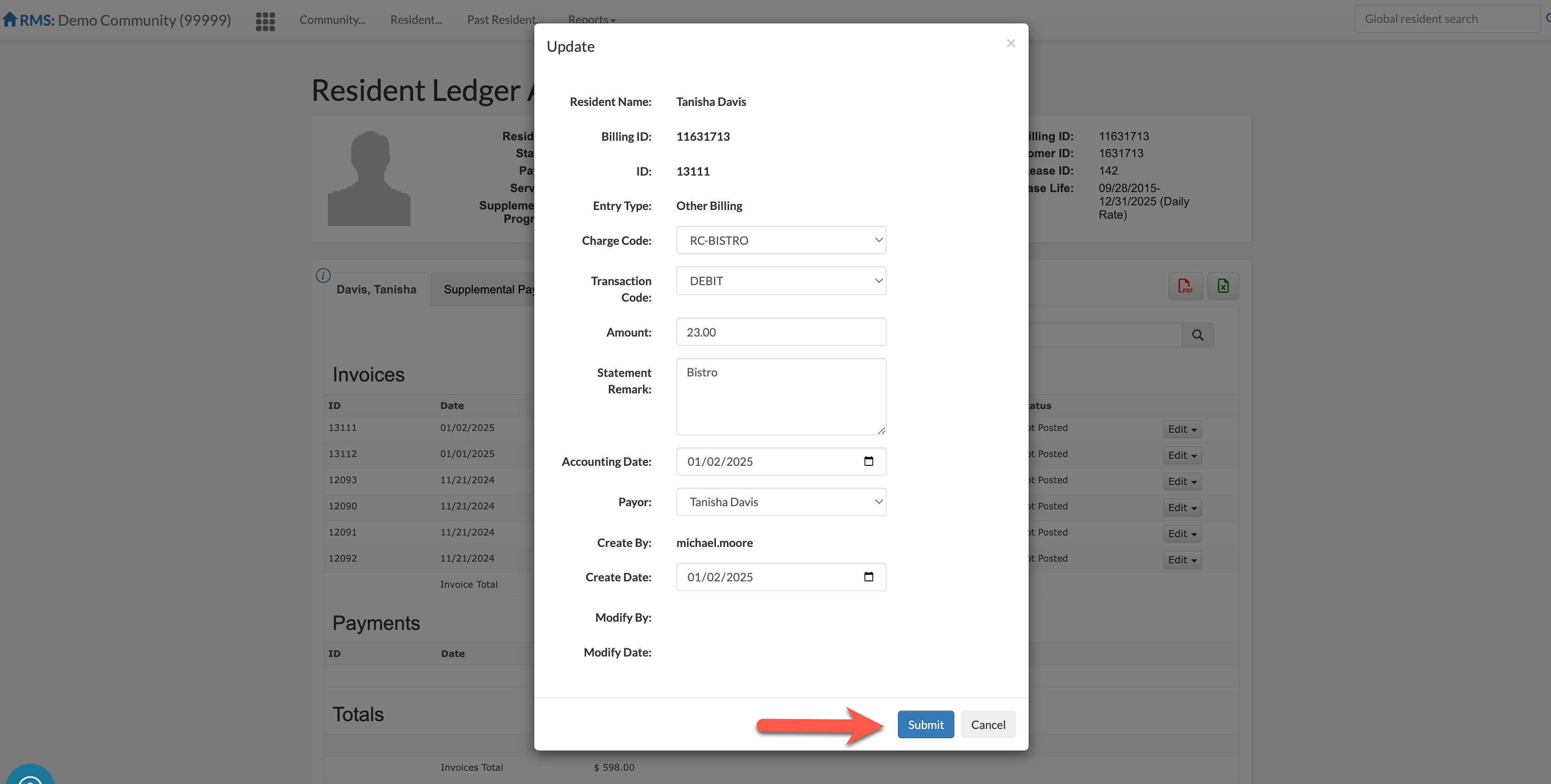Switch to Davis, Tanisha tab
1551x784 pixels.
[377, 290]
